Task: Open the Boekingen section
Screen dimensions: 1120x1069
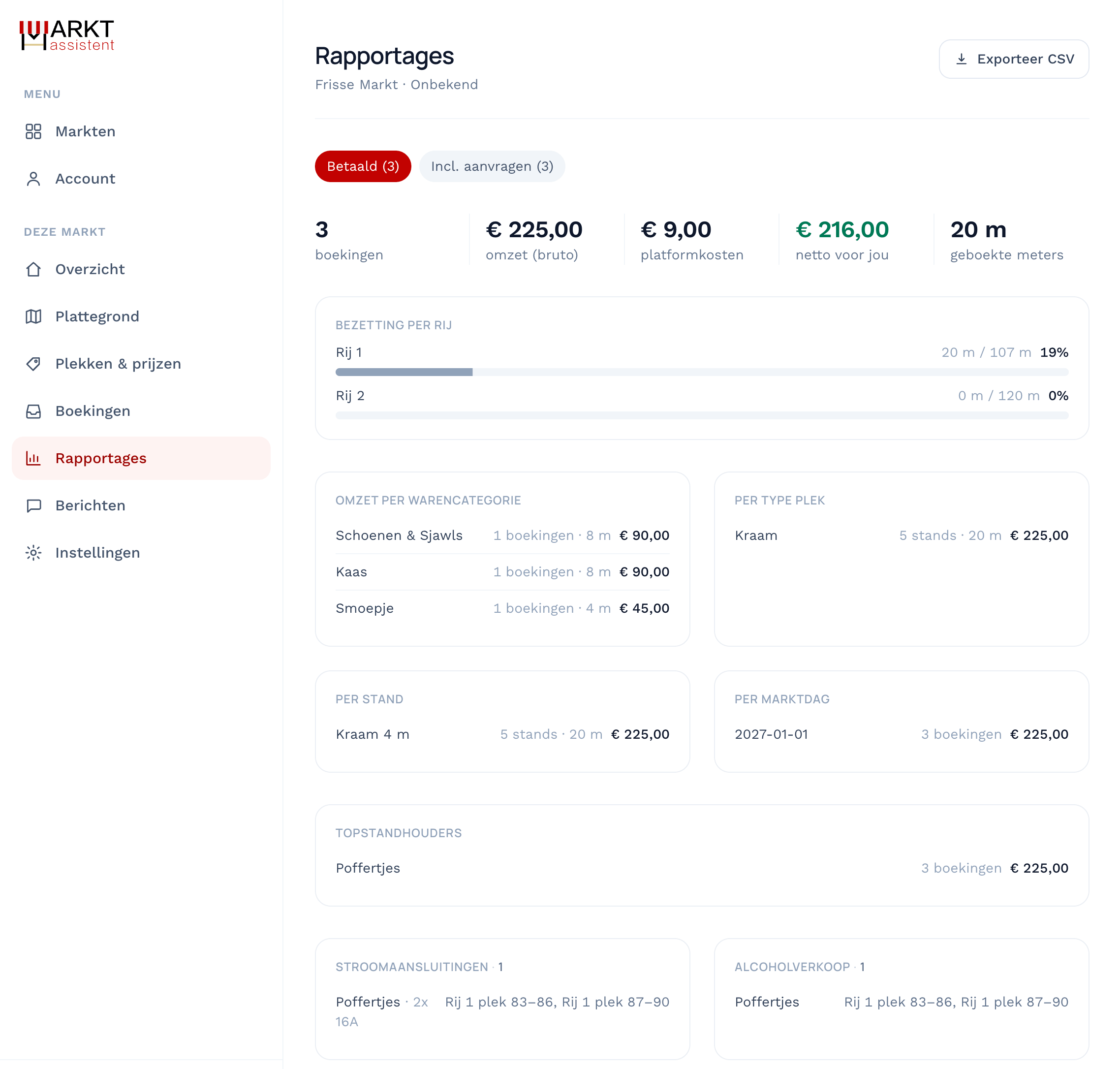Action: [x=141, y=411]
